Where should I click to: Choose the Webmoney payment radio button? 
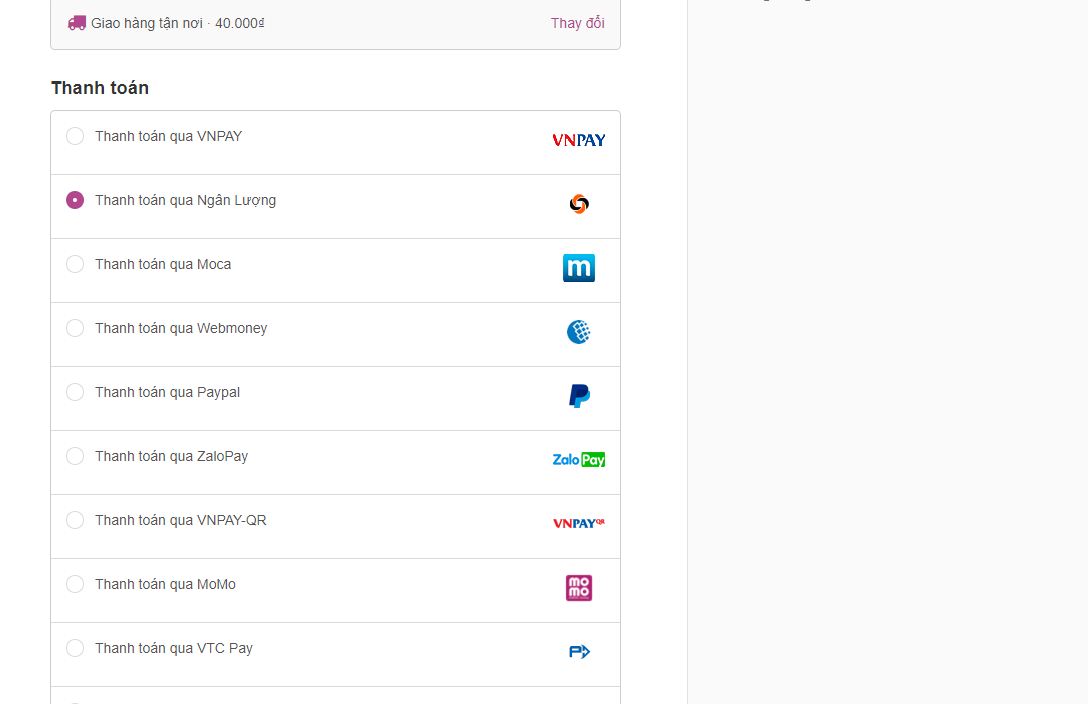point(75,328)
